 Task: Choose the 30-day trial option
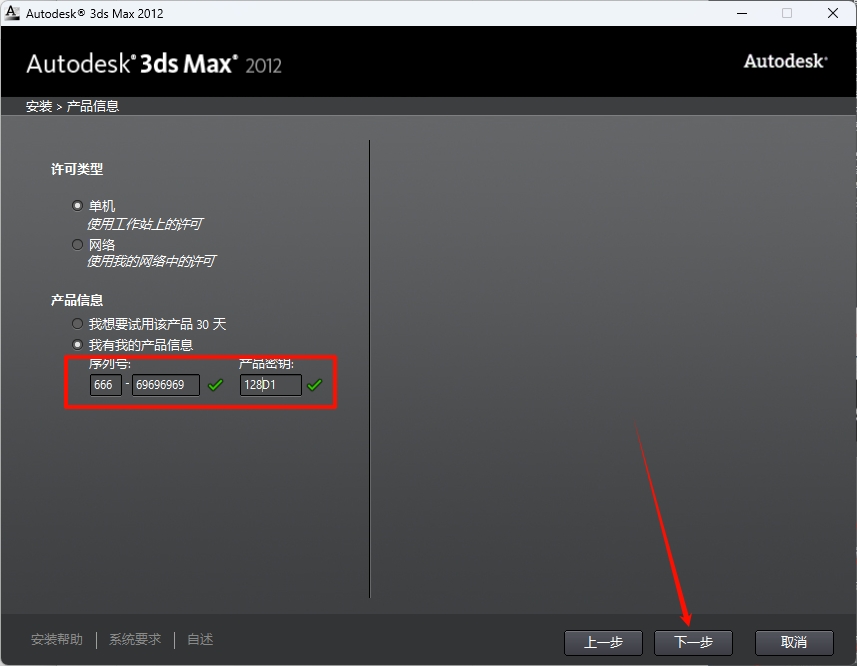(x=77, y=323)
